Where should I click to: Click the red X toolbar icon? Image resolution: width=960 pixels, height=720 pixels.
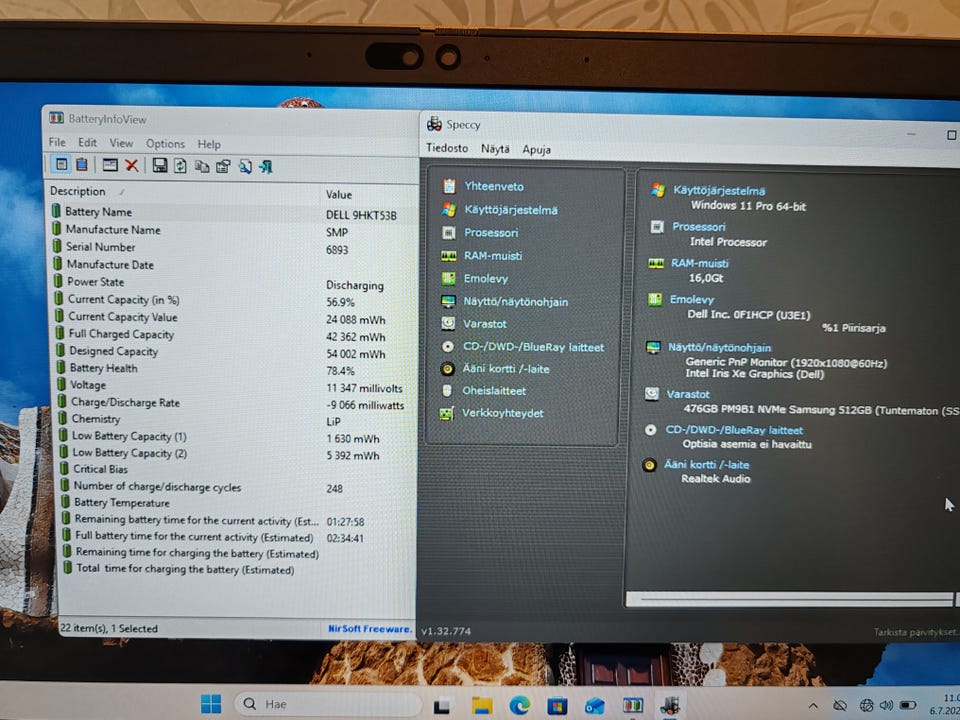coord(132,165)
